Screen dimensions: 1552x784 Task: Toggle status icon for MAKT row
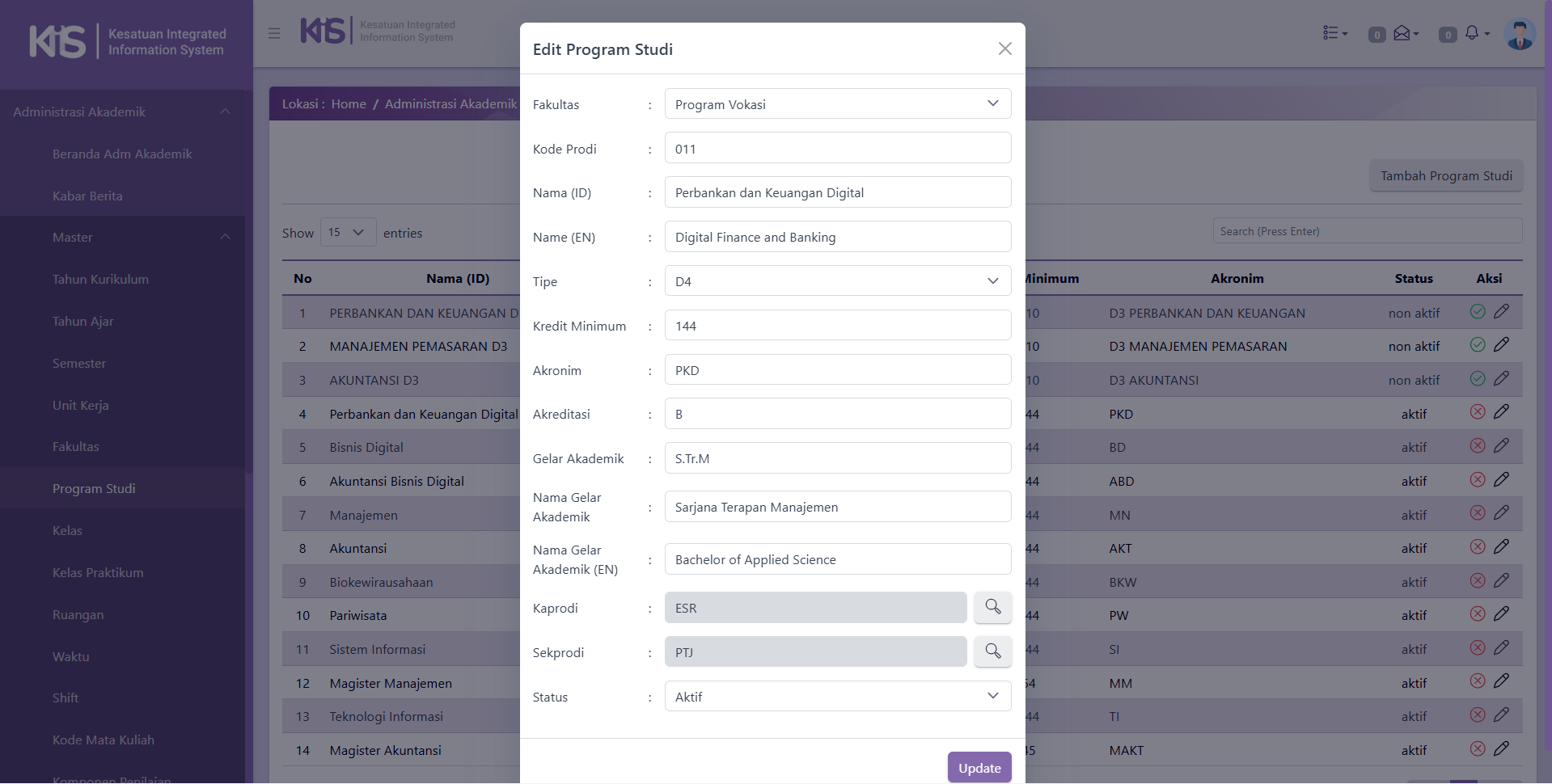[x=1478, y=748]
